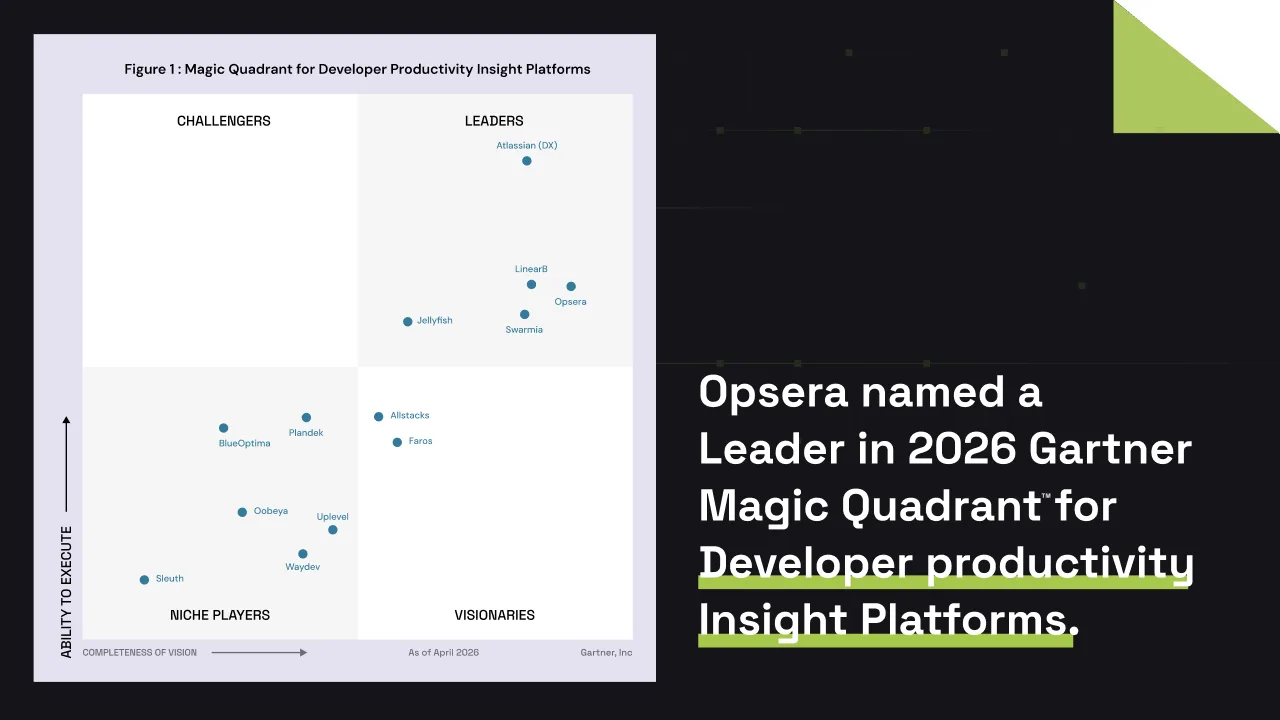This screenshot has width=1280, height=720.
Task: Click the Sleuth data point dot
Action: point(144,580)
